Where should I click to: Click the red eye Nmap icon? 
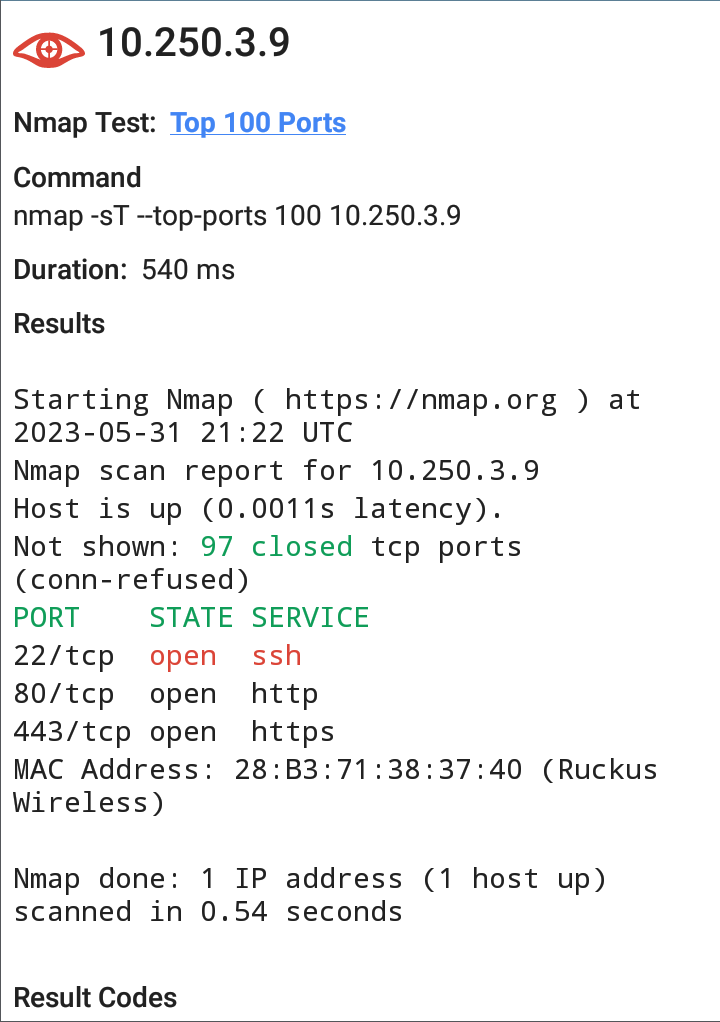pyautogui.click(x=49, y=49)
